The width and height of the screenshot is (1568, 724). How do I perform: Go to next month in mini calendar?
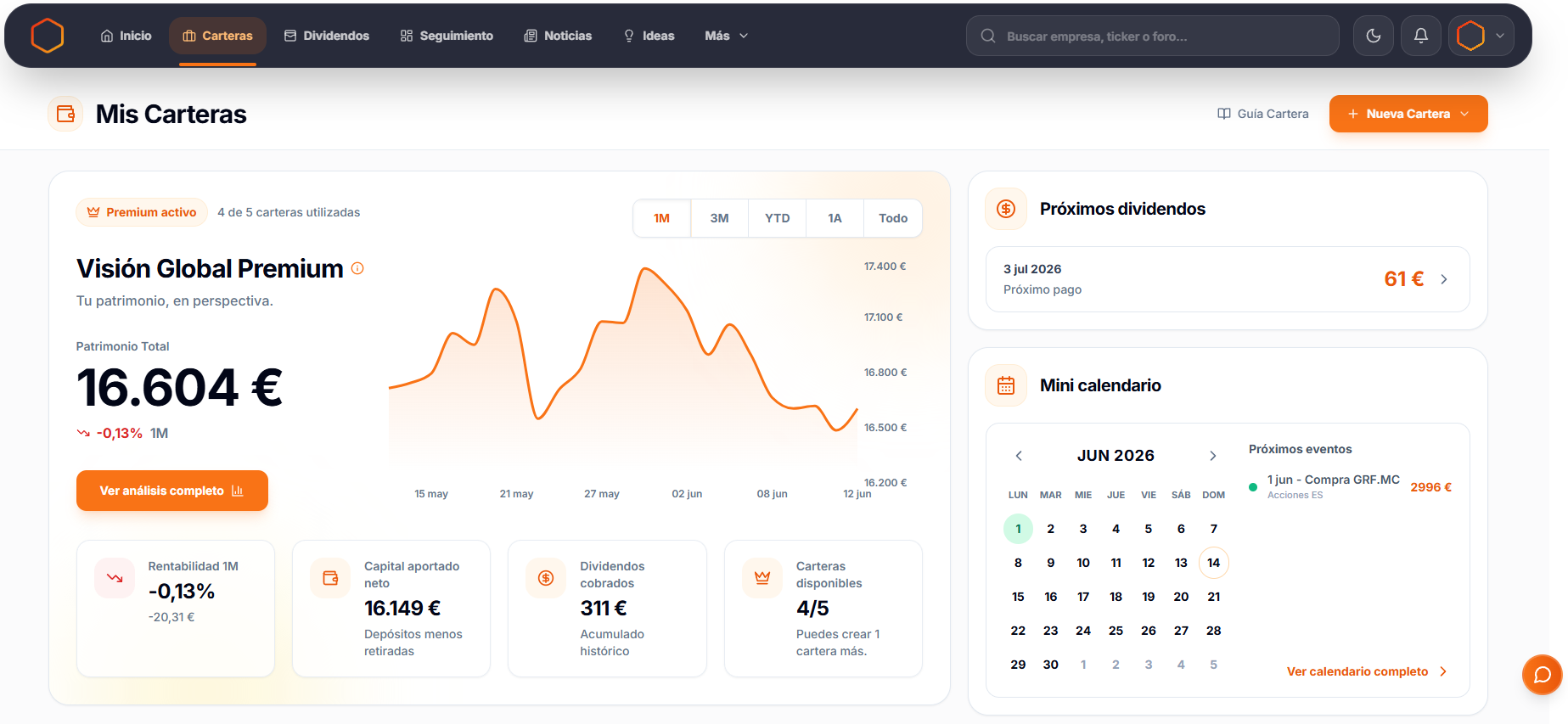click(x=1213, y=456)
